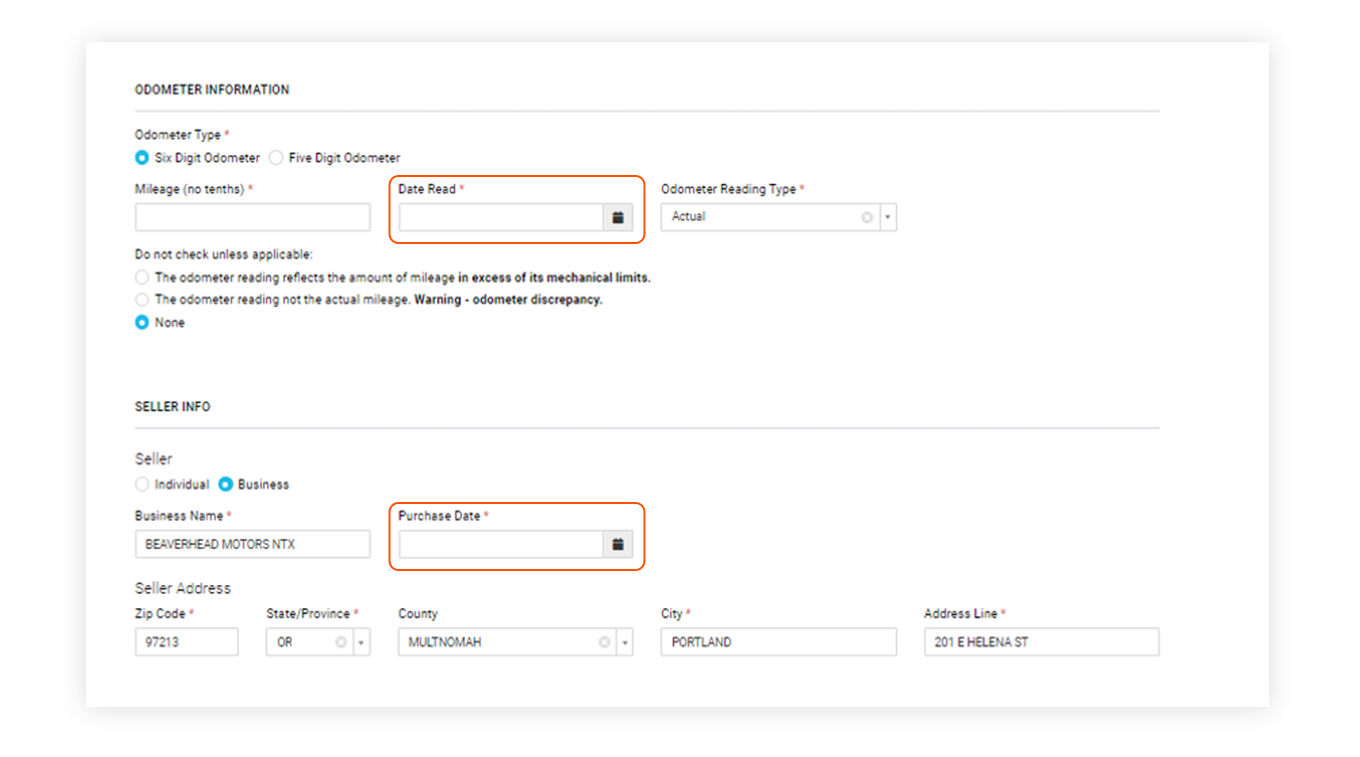Select Six Digit Odometer option
The height and width of the screenshot is (757, 1360).
142,157
